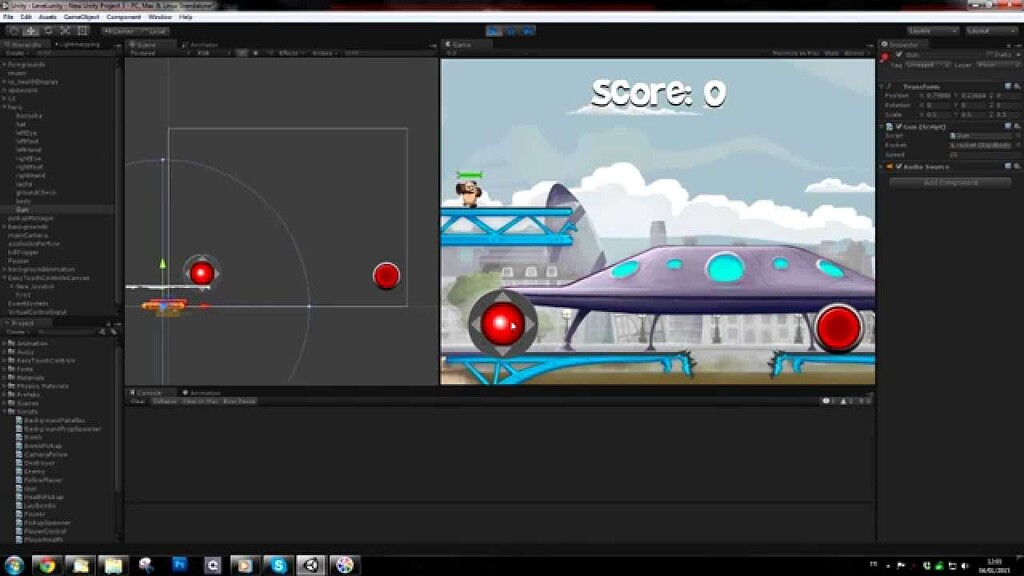This screenshot has width=1024, height=576.
Task: Switch to the Console tab
Action: coord(148,392)
